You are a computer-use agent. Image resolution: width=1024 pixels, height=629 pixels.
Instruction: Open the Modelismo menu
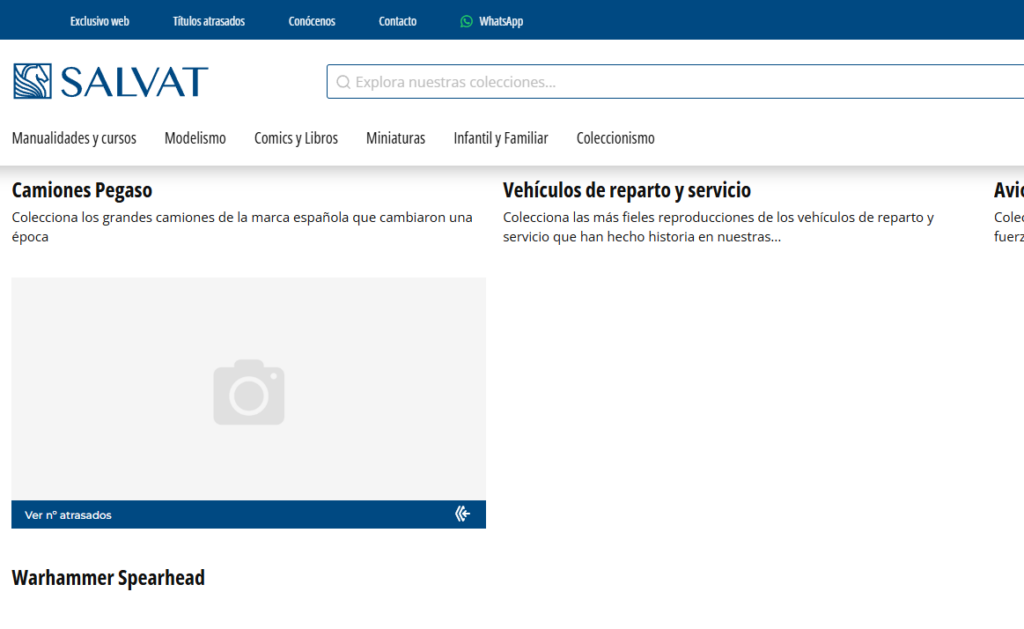(x=195, y=138)
